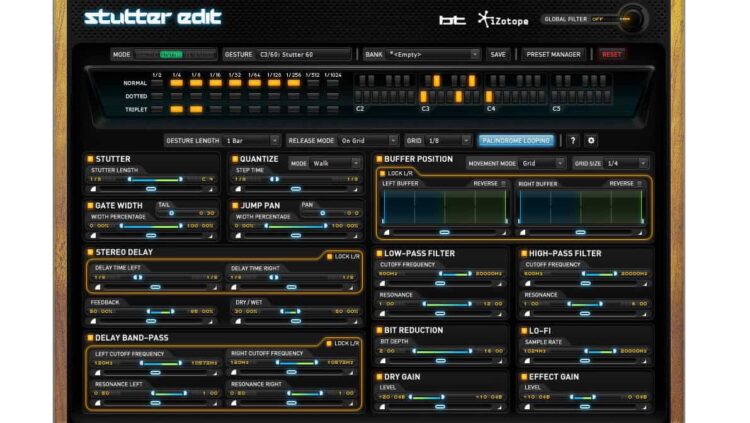Toggle Buffer Position Lock L/R
Image resolution: width=750 pixels, height=423 pixels.
(382, 173)
